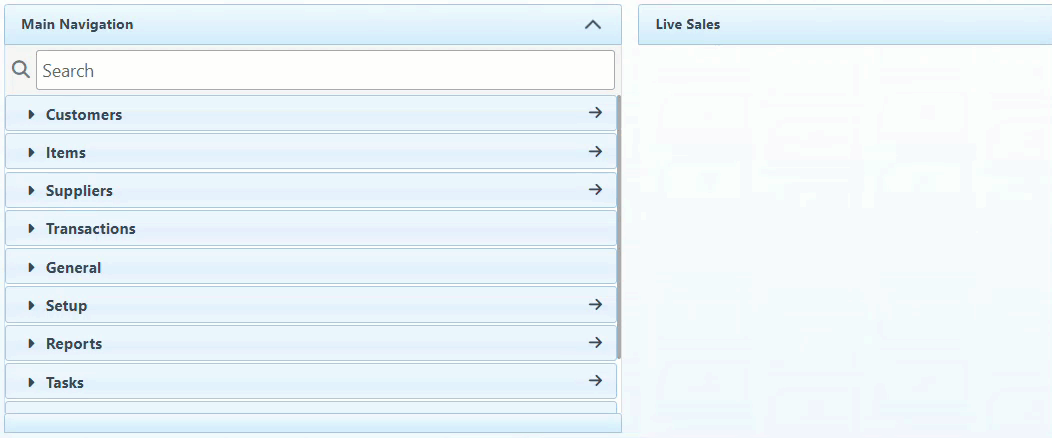Expand the Tasks disclosure triangle

click(x=31, y=383)
